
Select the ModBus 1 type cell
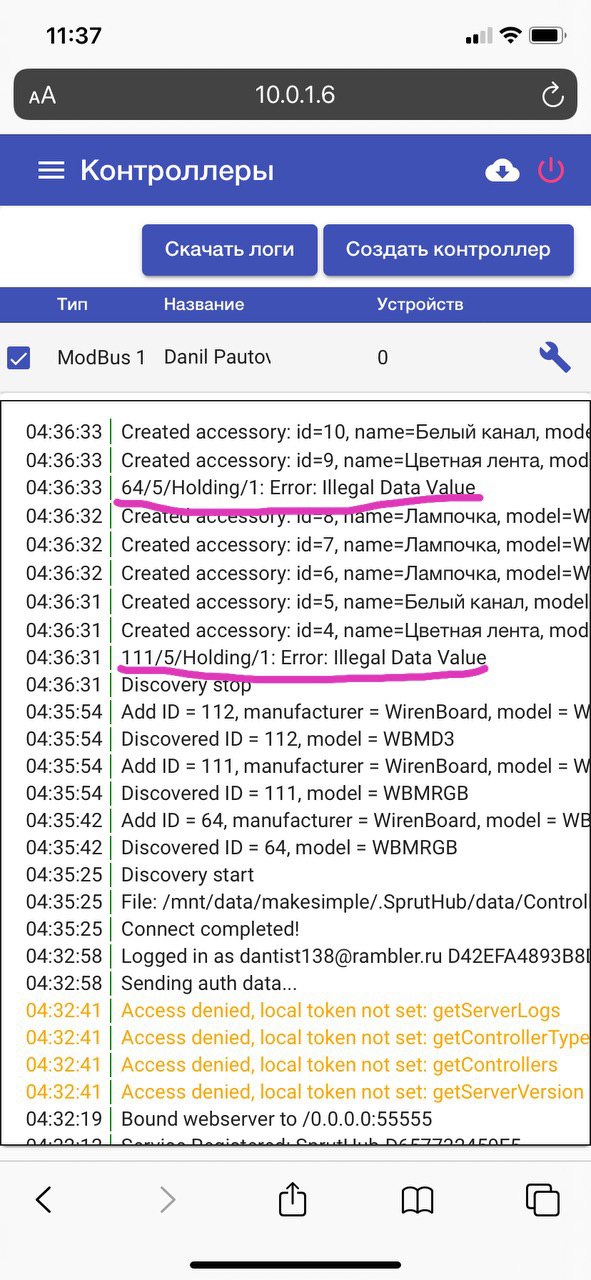pyautogui.click(x=101, y=357)
